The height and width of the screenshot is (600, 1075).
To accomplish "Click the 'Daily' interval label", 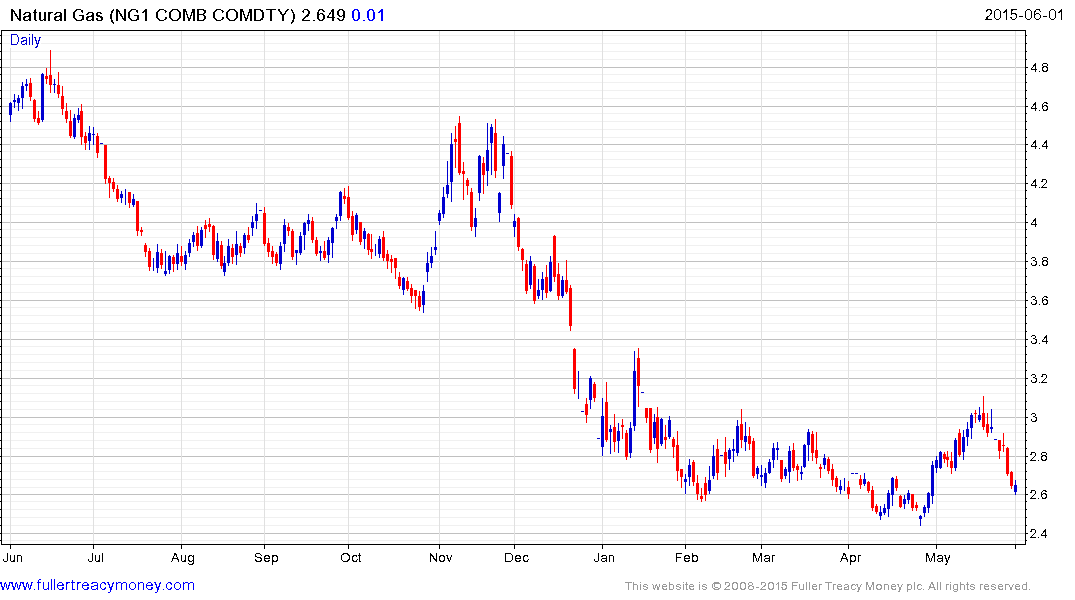I will point(25,40).
